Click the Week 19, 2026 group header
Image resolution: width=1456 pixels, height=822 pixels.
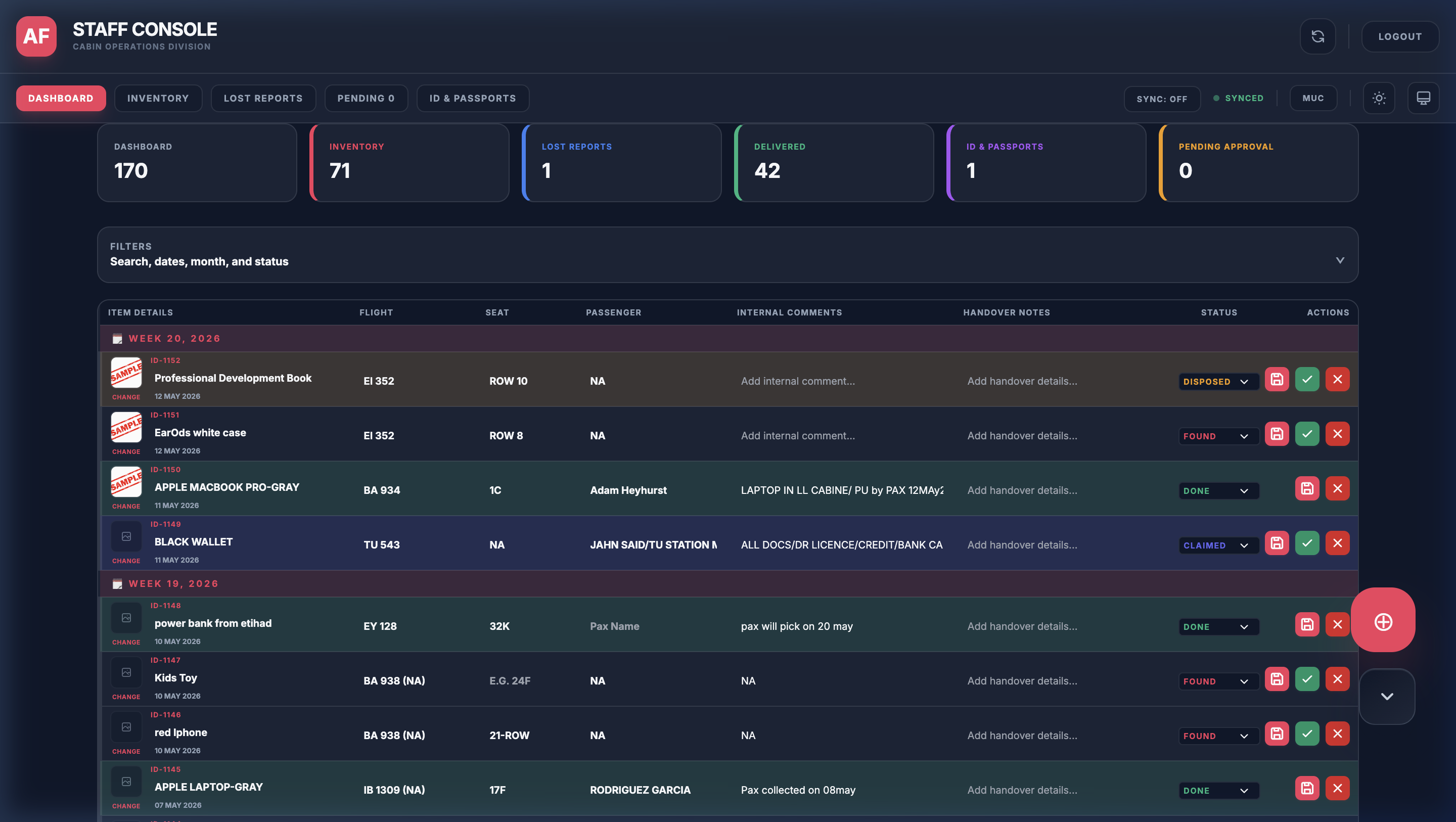(x=729, y=584)
